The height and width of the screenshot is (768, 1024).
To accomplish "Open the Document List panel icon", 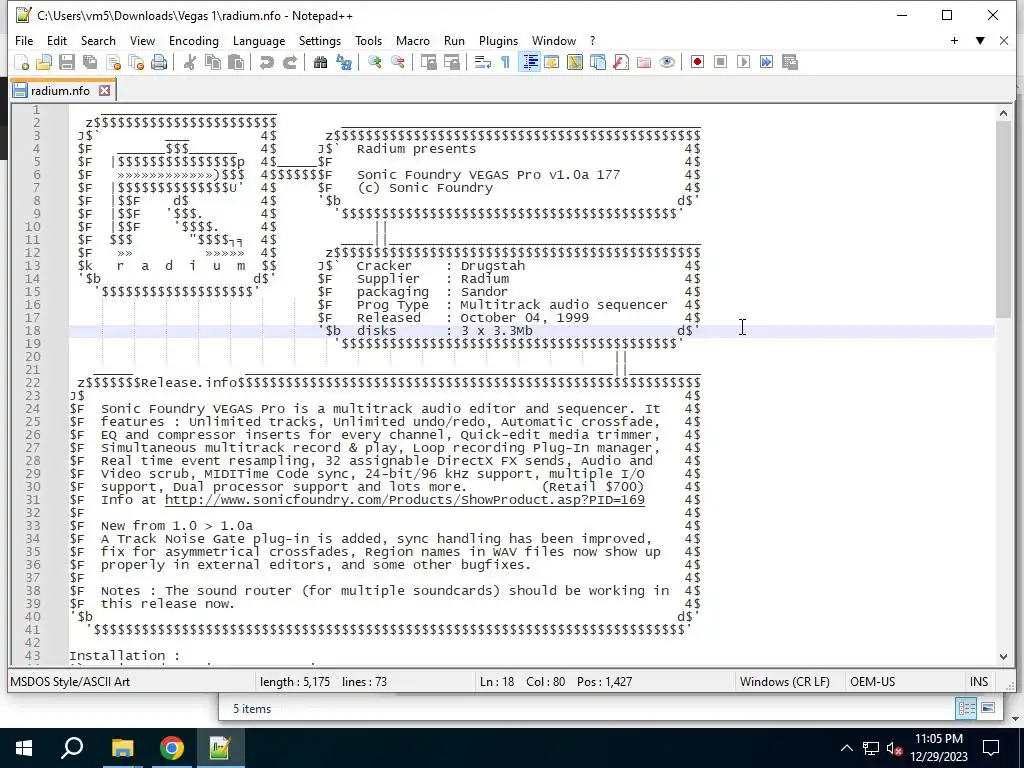I will click(598, 62).
